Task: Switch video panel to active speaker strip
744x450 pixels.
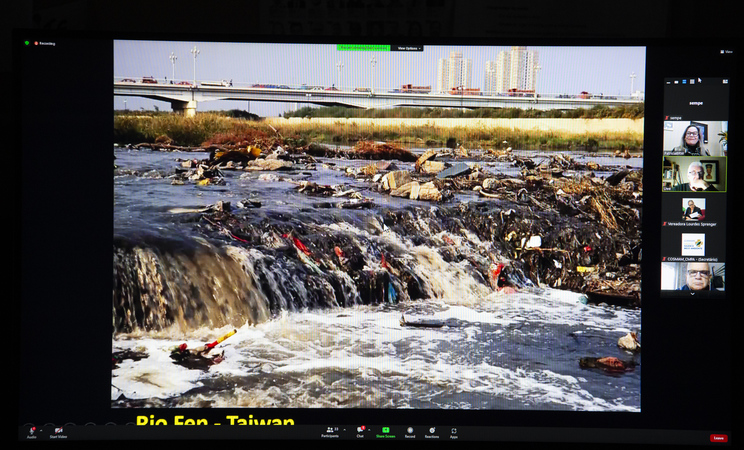Action: (676, 82)
